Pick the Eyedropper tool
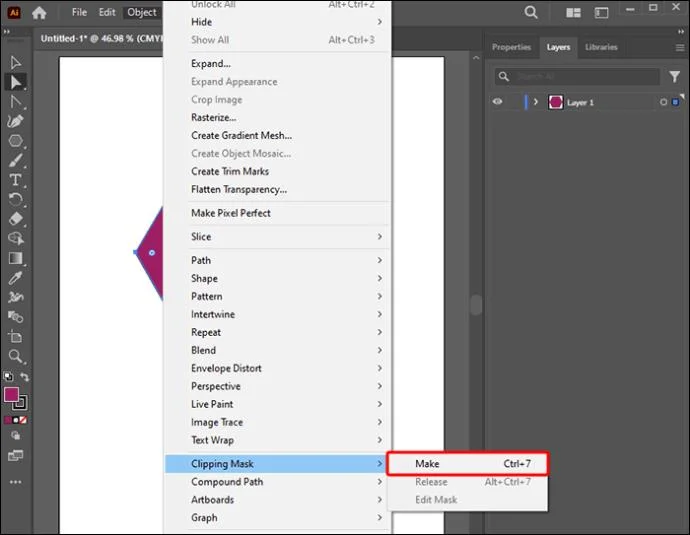This screenshot has width=690, height=535. [x=15, y=278]
